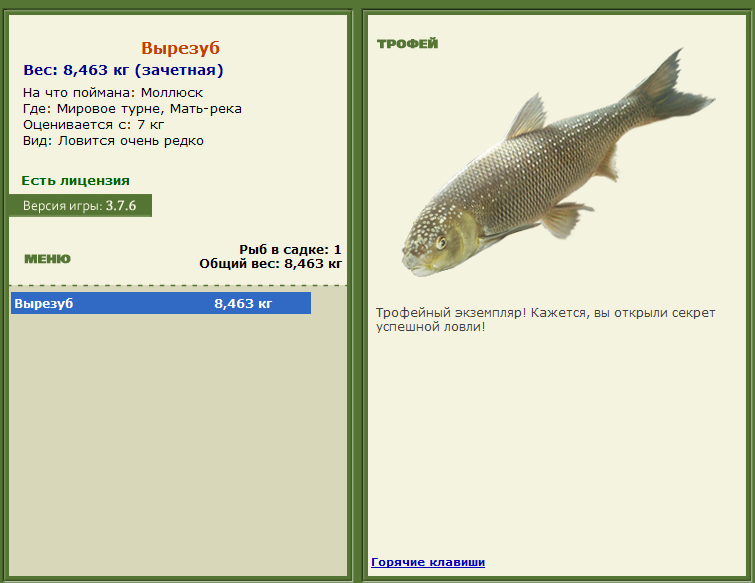Click the Оценивается с: 7 кг line
Screen dimensions: 755x583
tap(93, 125)
